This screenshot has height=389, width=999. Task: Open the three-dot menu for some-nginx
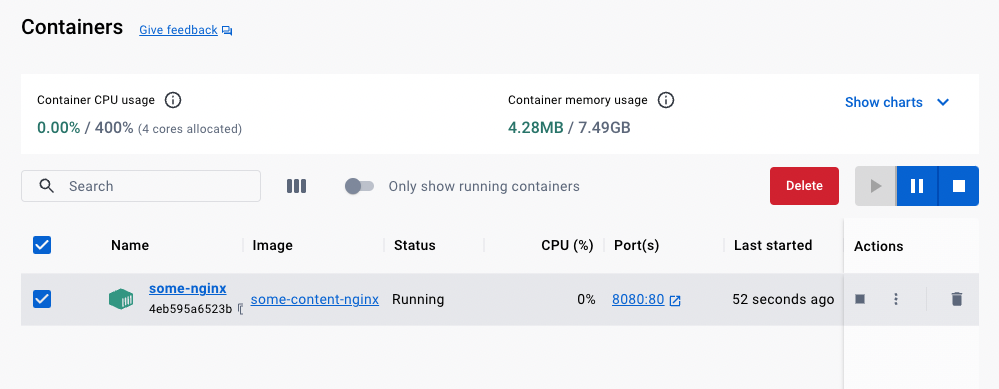pyautogui.click(x=896, y=299)
